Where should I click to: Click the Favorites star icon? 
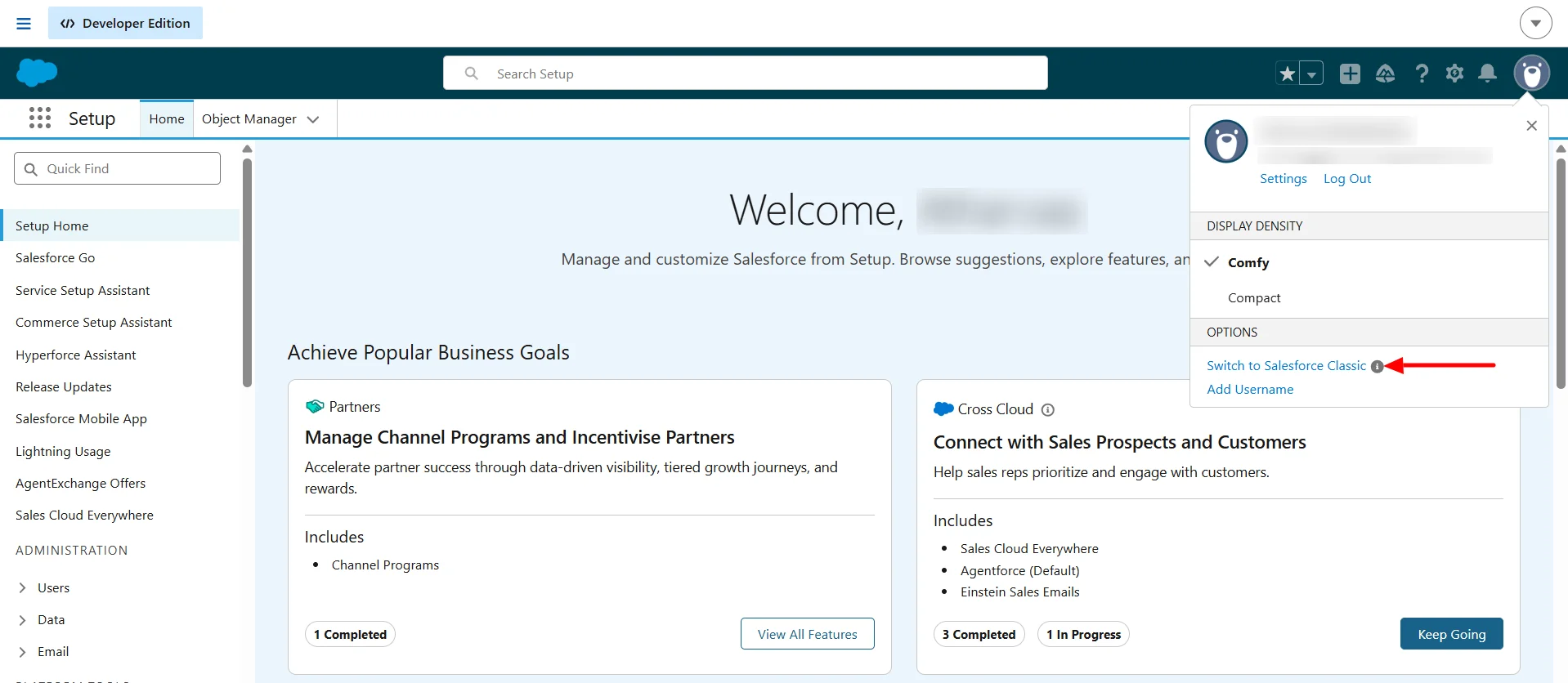tap(1288, 74)
